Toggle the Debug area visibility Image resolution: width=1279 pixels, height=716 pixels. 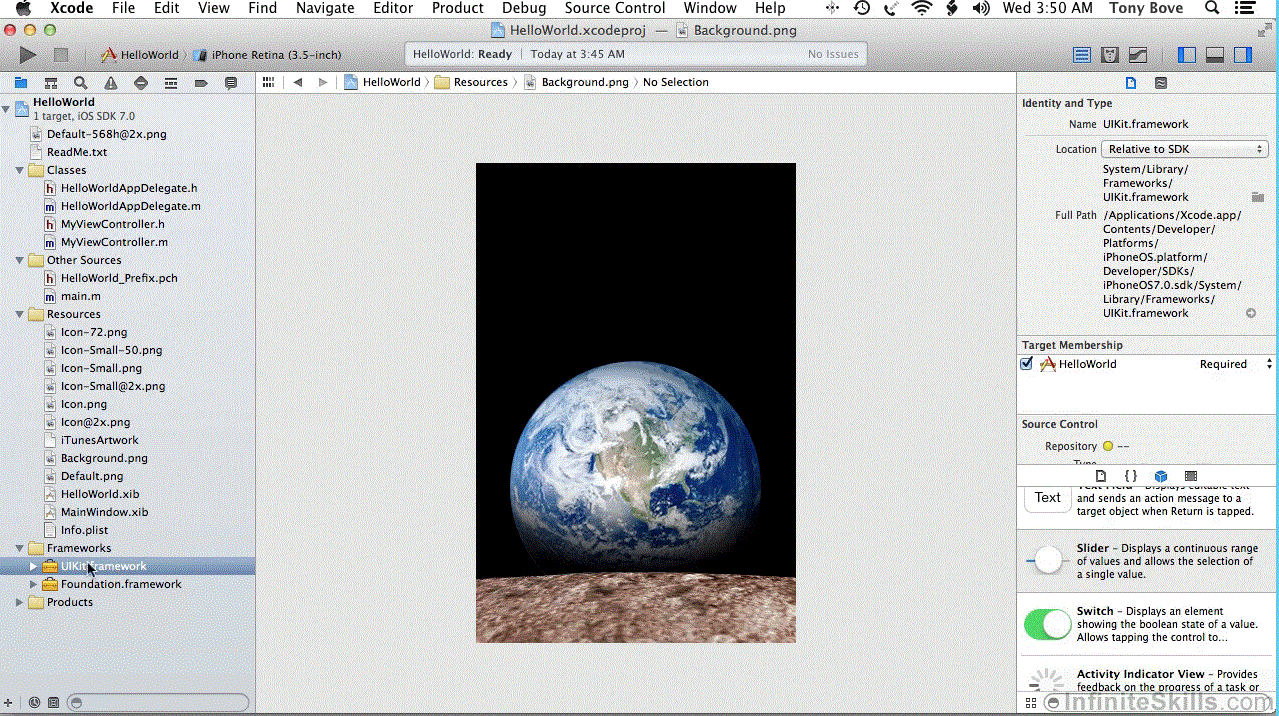pyautogui.click(x=1215, y=55)
